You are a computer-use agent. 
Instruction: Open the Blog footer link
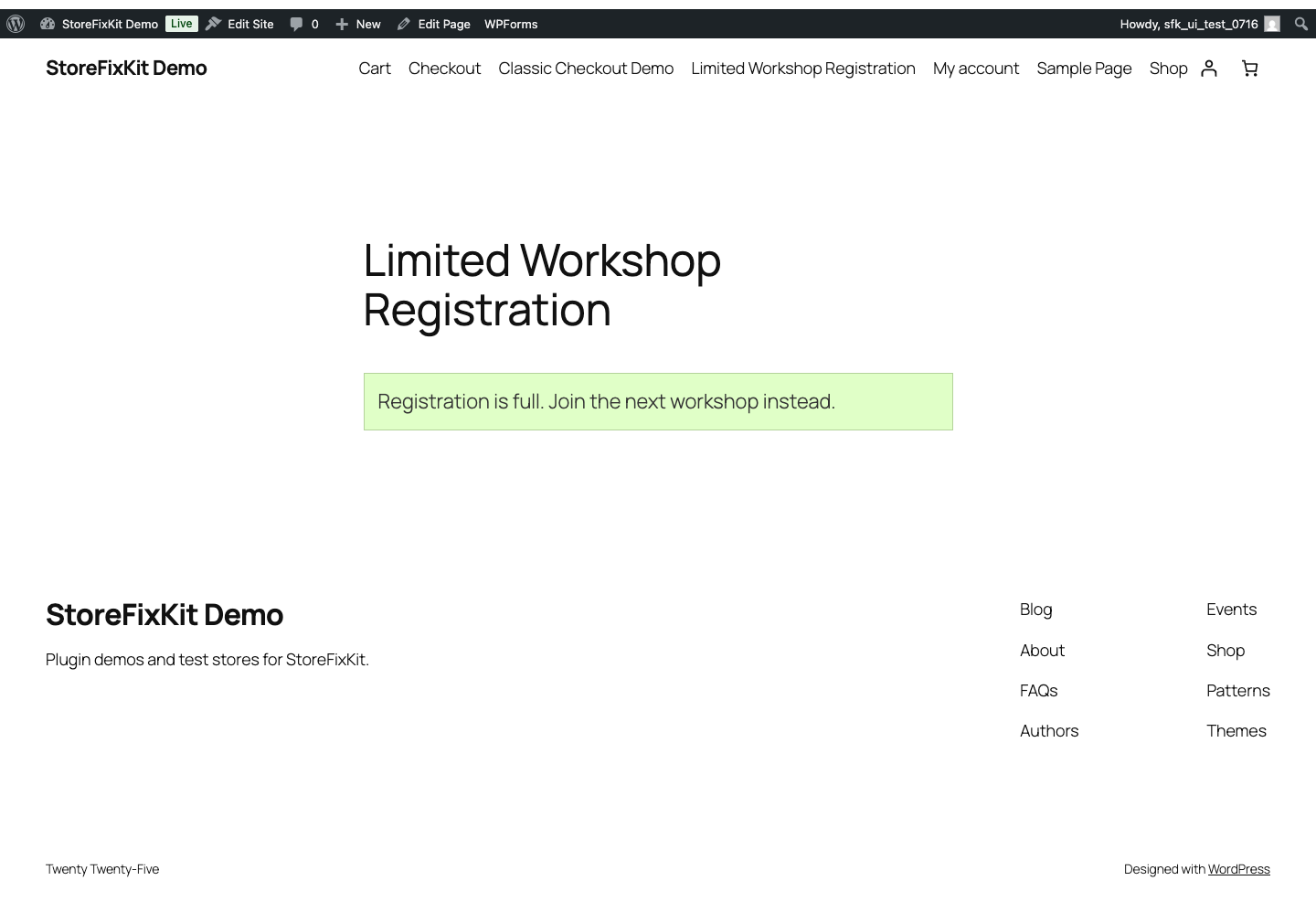coord(1036,610)
